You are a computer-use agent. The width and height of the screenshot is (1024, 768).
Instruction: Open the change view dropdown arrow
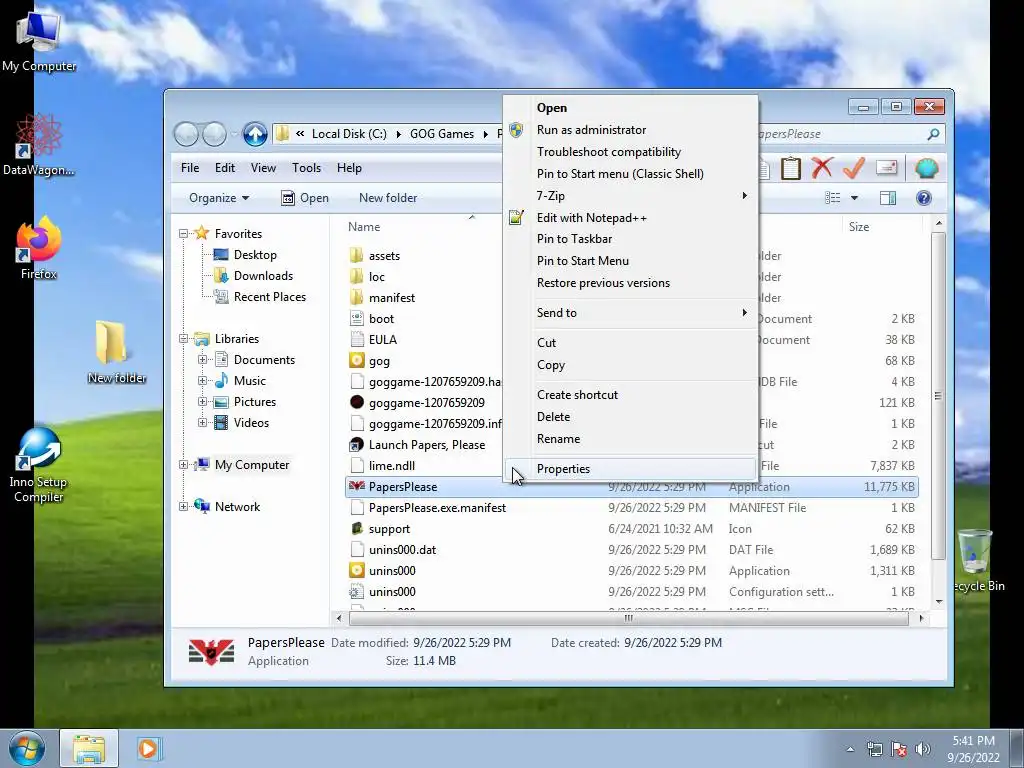point(854,198)
